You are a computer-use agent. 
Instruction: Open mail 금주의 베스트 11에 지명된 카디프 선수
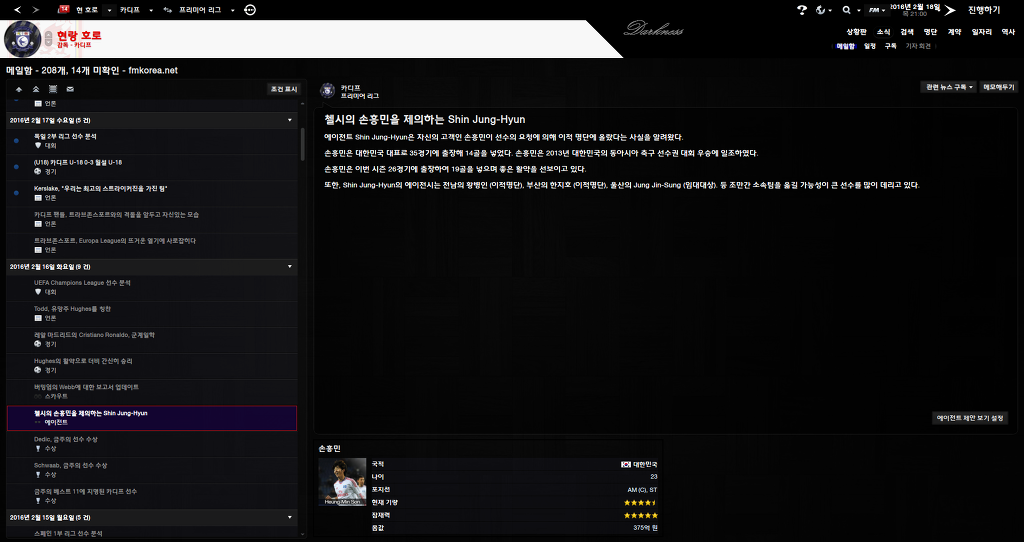coord(152,496)
